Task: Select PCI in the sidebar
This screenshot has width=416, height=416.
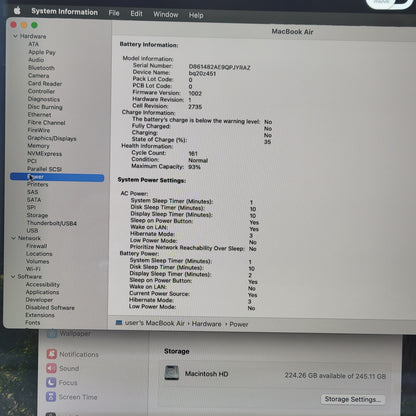Action: pyautogui.click(x=32, y=161)
